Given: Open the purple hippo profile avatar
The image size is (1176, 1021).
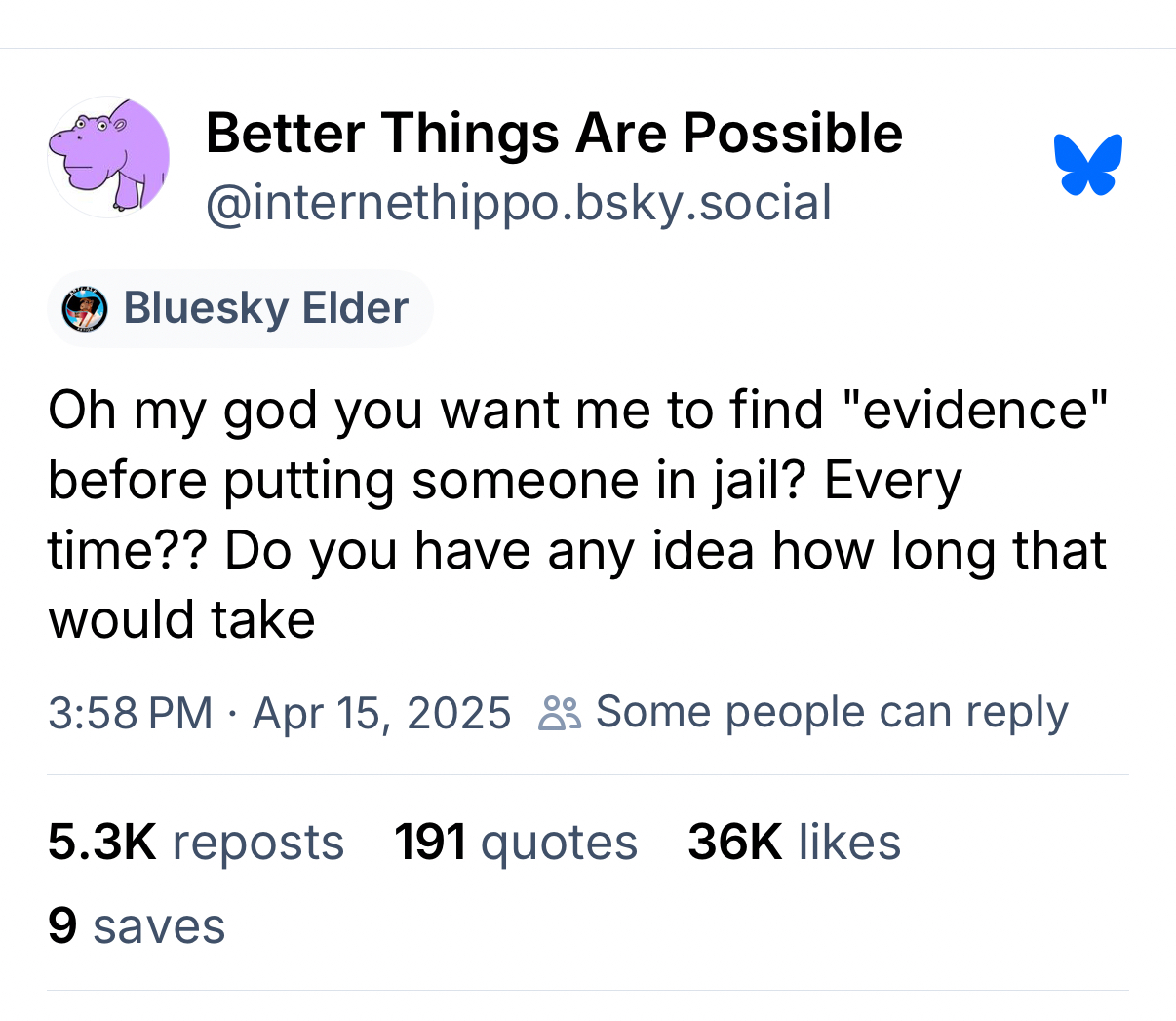Looking at the screenshot, I should (109, 156).
